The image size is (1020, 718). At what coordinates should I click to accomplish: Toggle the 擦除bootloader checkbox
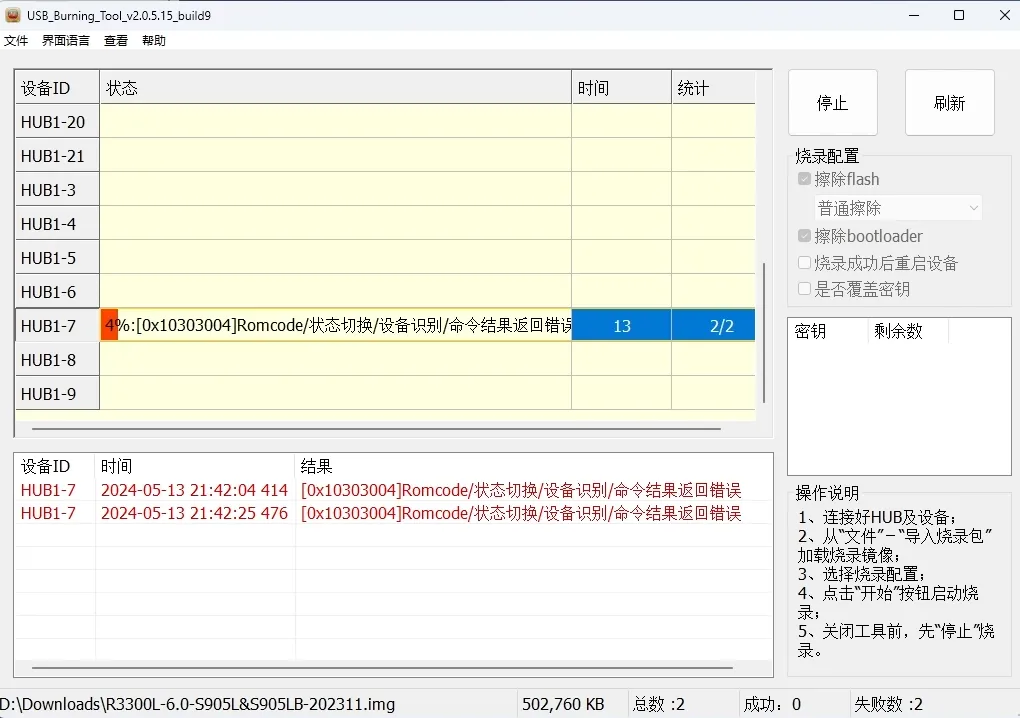805,237
